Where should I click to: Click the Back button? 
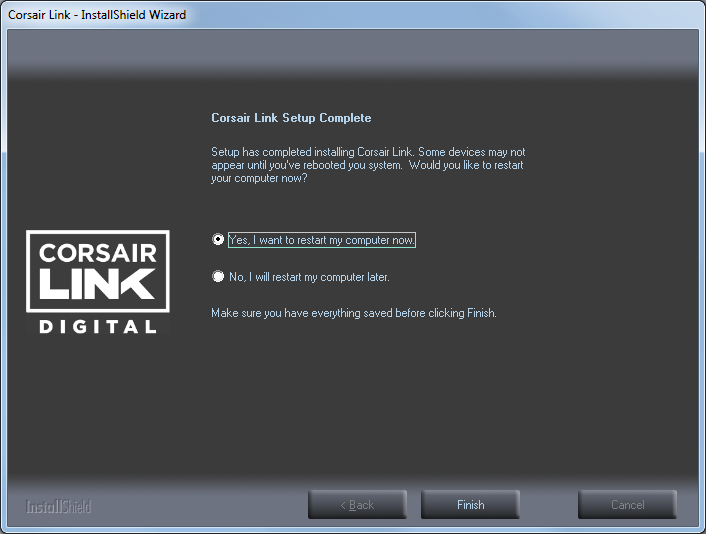pos(358,505)
